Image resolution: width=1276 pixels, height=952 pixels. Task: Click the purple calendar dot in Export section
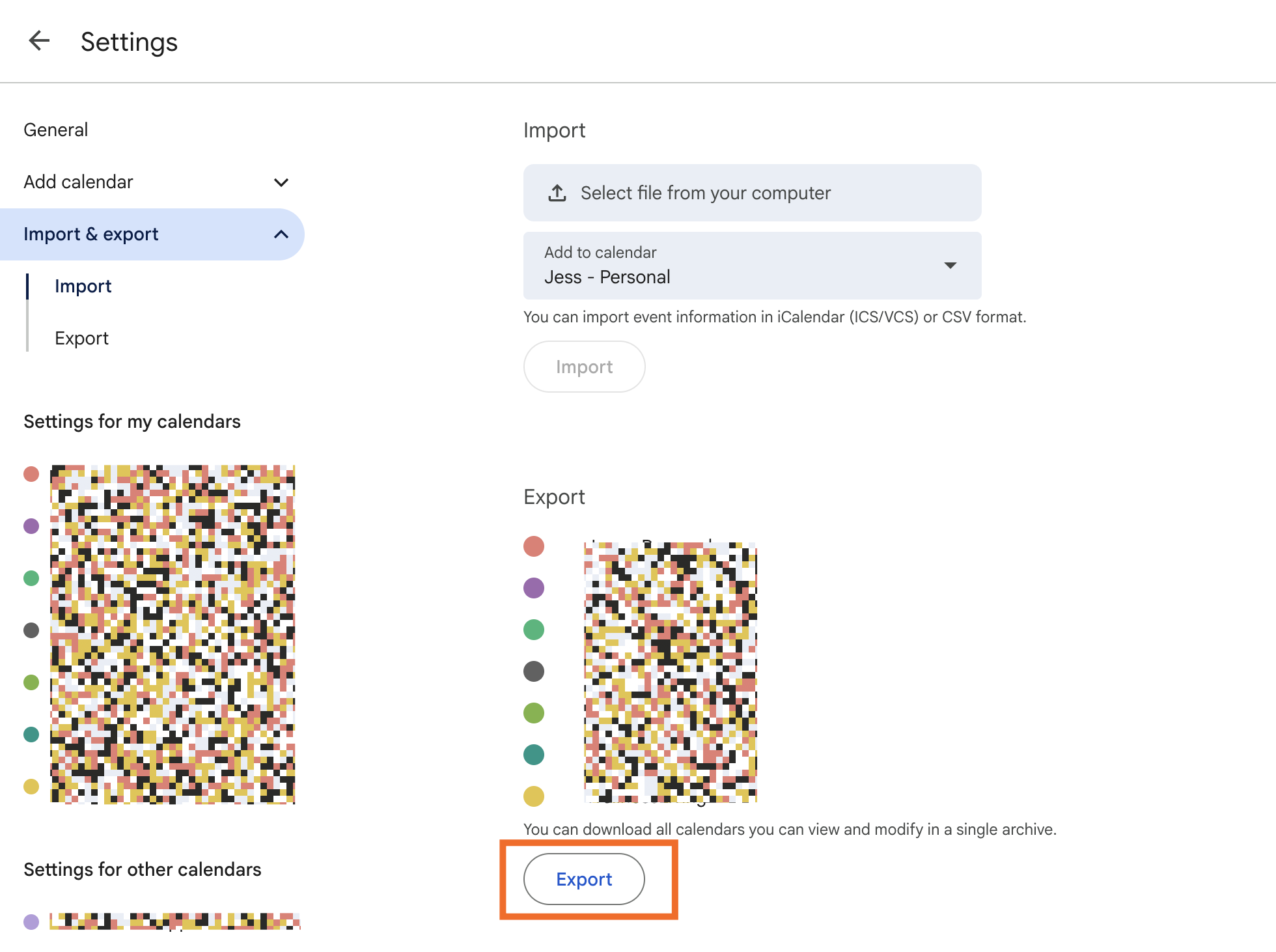534,588
